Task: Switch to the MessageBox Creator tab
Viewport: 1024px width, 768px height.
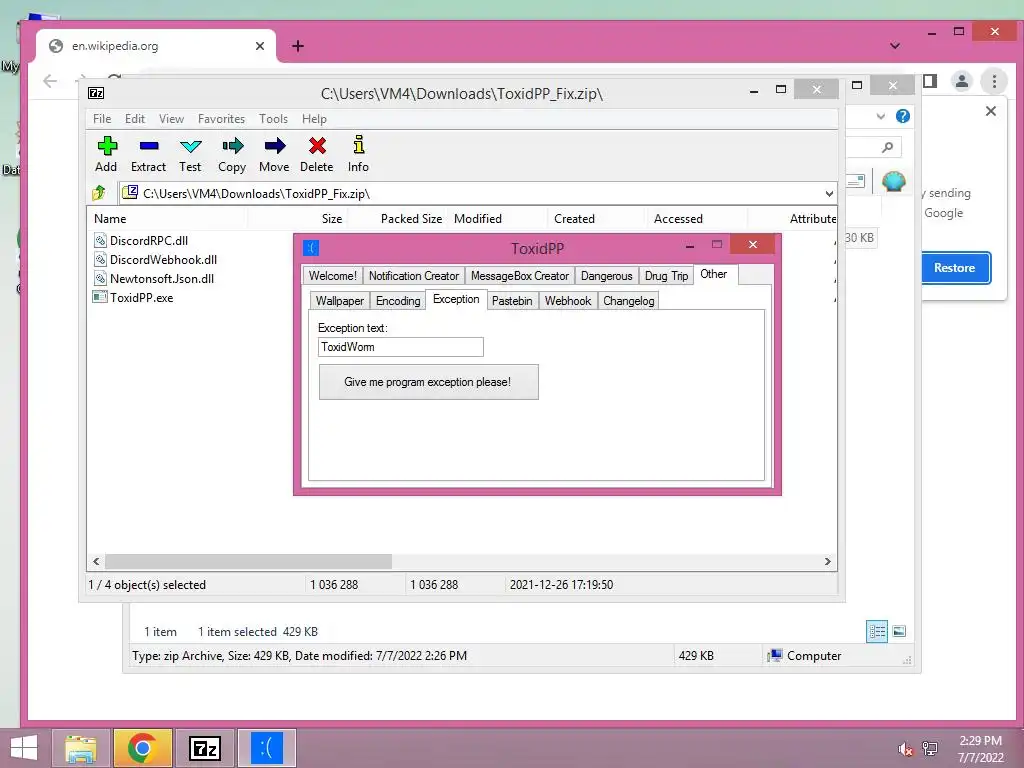Action: point(520,276)
